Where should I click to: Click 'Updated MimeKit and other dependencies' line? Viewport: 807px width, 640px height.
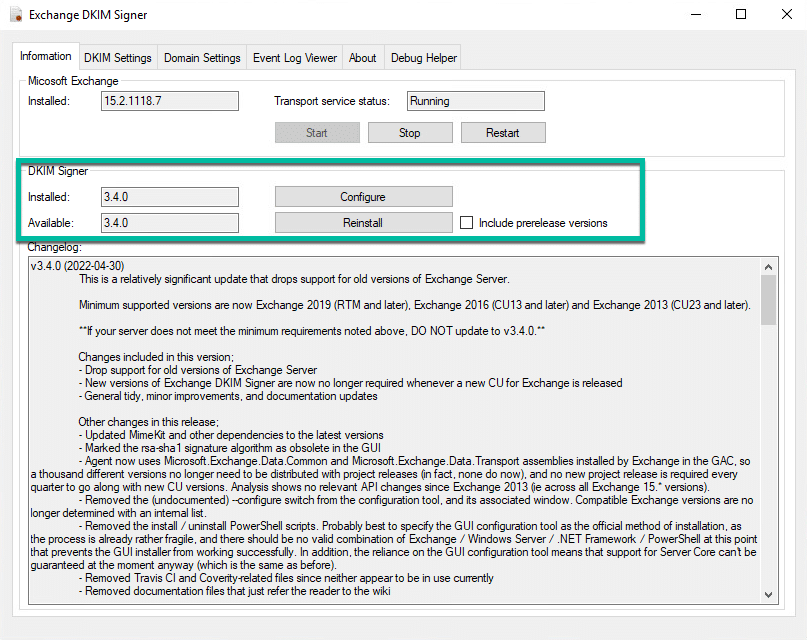(231, 435)
